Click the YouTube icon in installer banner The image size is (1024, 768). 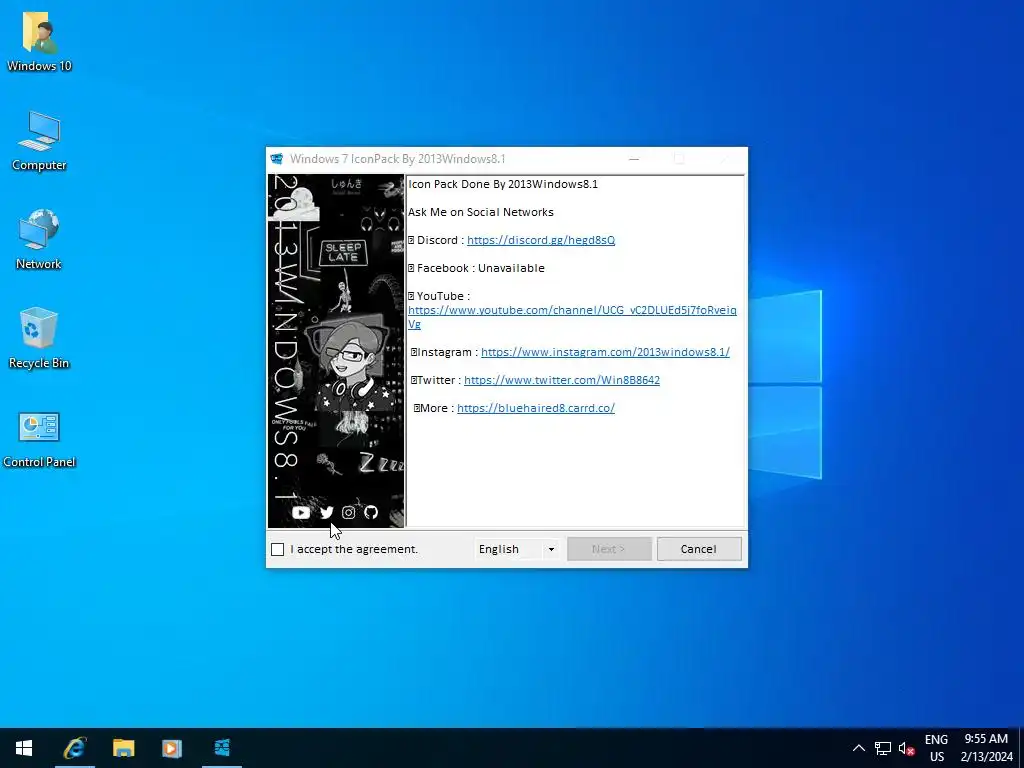(x=301, y=513)
